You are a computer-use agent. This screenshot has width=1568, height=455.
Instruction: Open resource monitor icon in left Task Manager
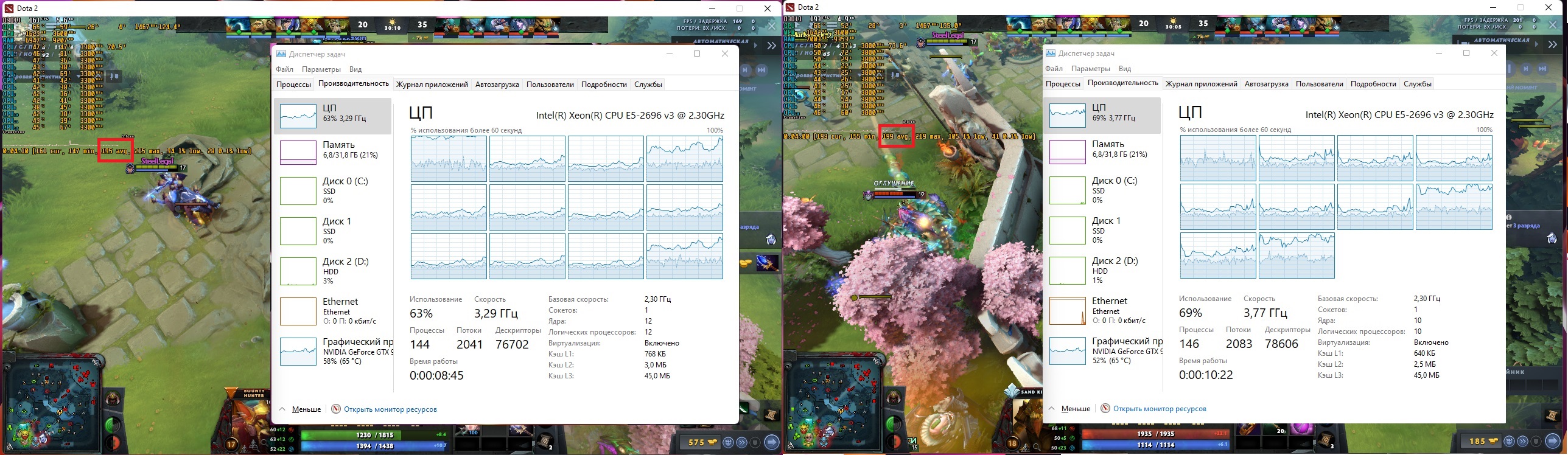(x=335, y=409)
